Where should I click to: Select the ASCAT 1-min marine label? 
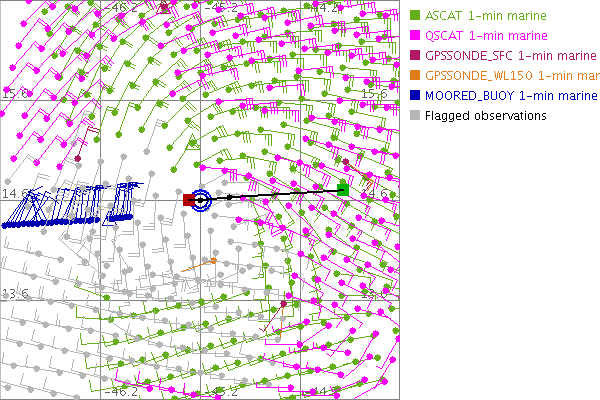(x=480, y=16)
